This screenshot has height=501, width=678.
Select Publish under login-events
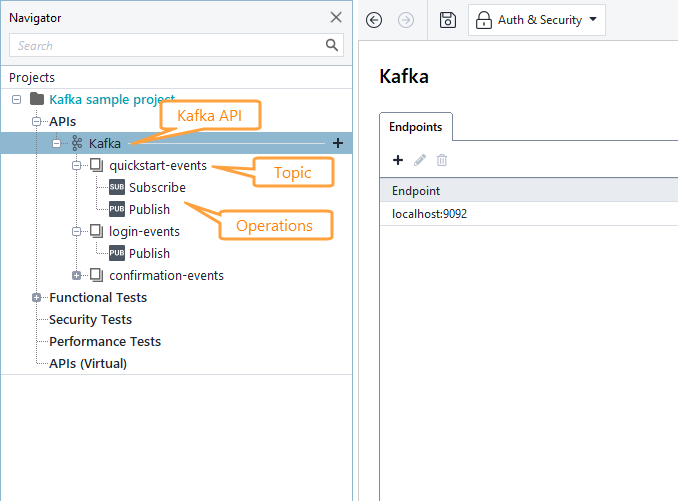point(149,253)
